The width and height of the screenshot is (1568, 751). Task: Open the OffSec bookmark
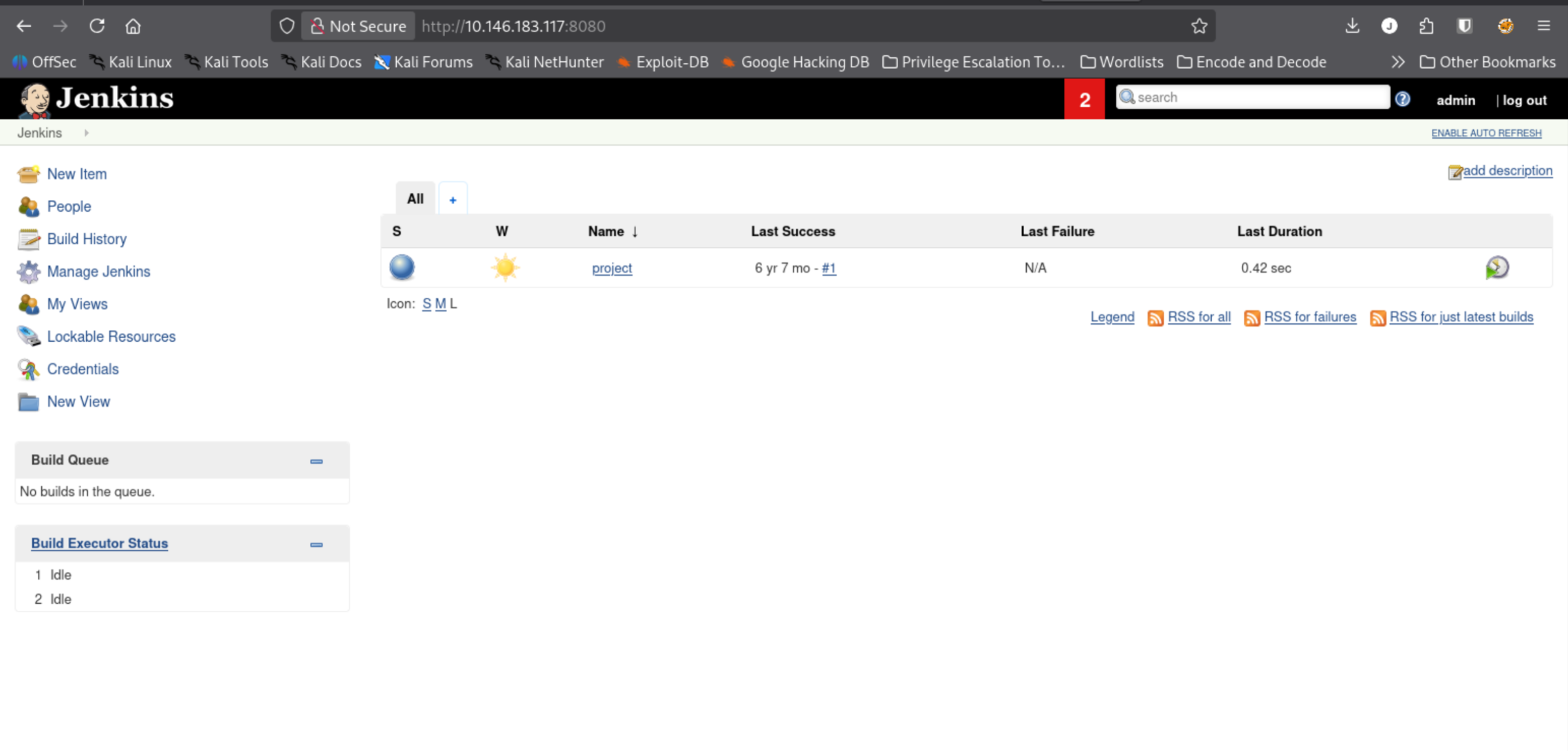point(44,62)
